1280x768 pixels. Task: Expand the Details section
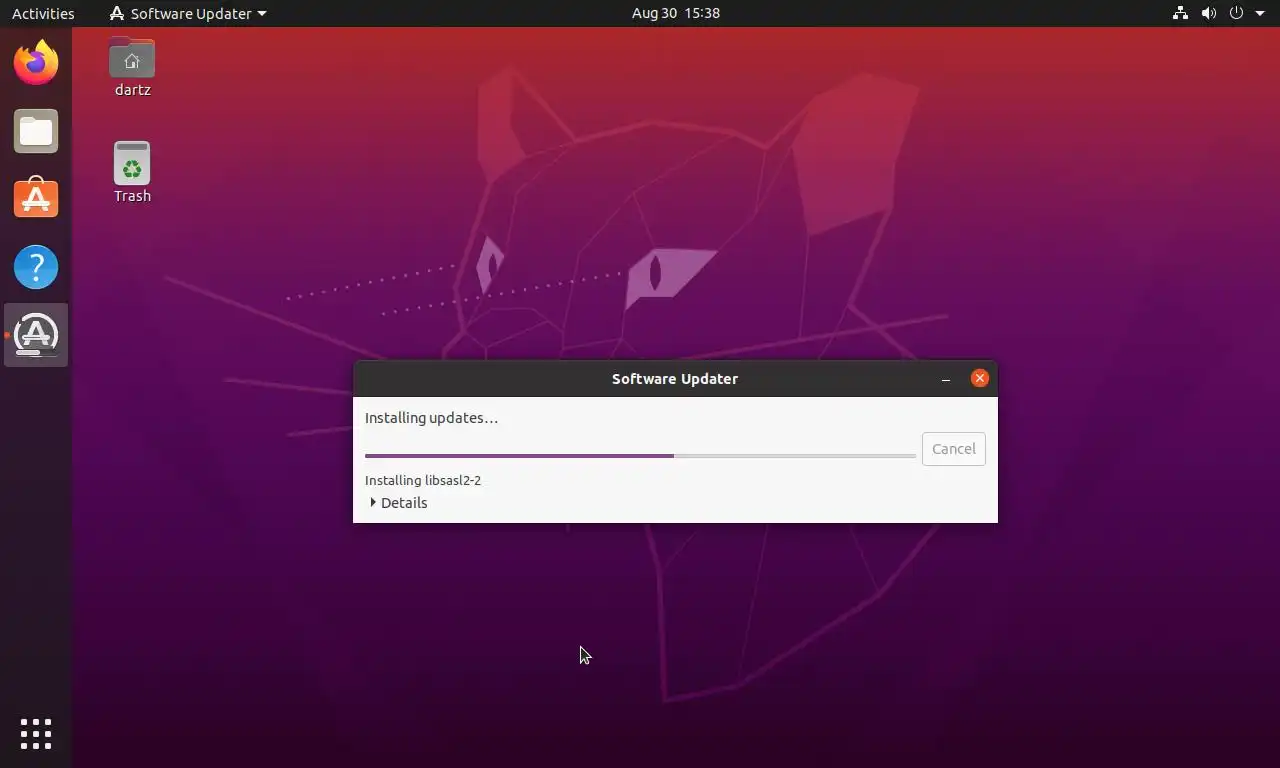tap(398, 503)
